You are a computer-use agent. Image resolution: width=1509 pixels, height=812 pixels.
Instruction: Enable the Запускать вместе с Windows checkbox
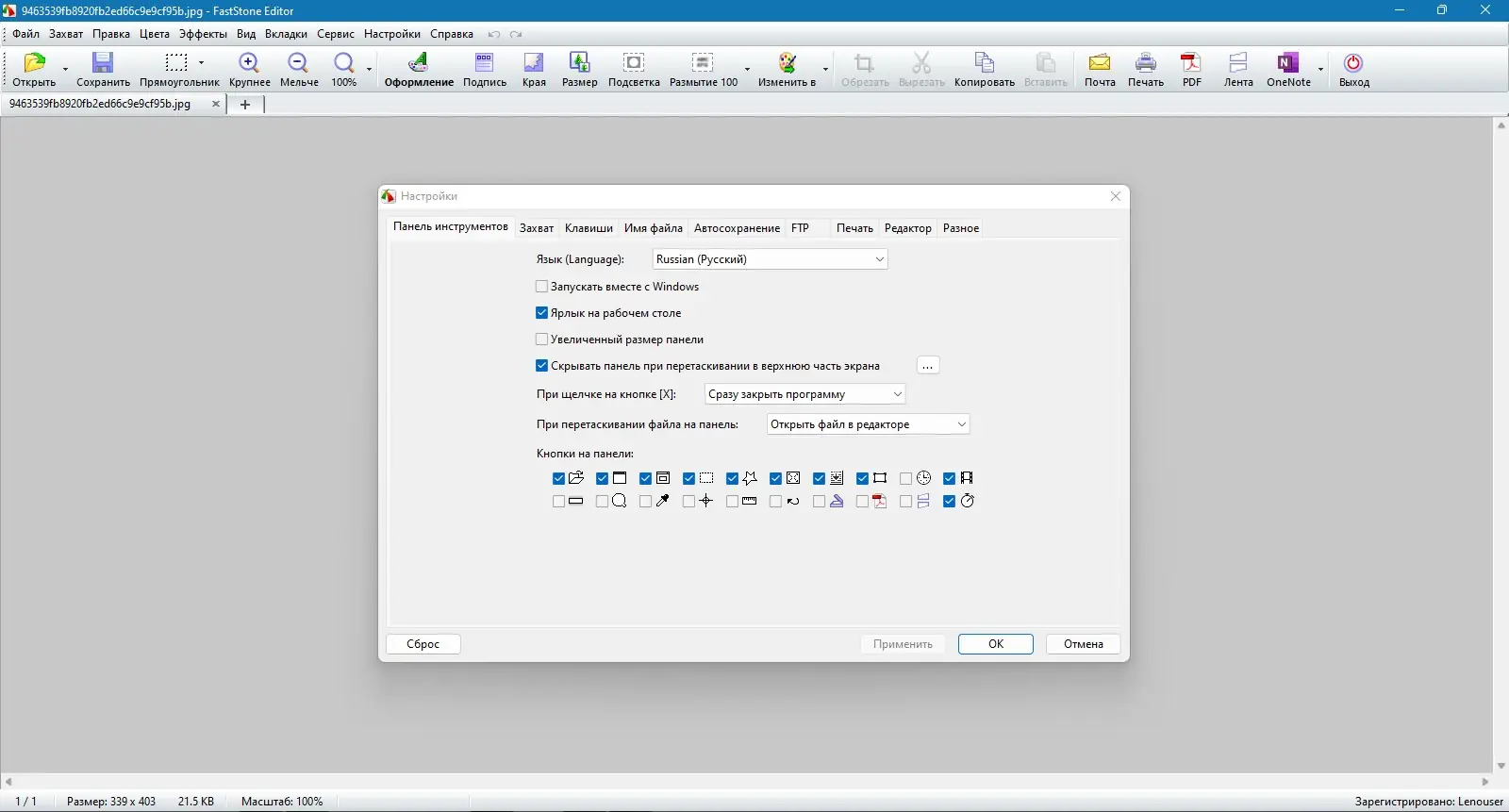point(541,287)
